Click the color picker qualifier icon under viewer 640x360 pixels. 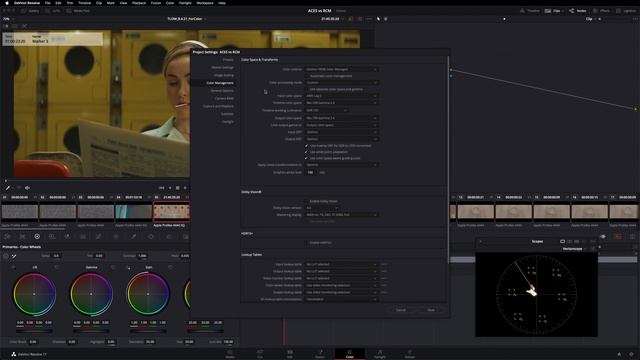[x=7, y=188]
